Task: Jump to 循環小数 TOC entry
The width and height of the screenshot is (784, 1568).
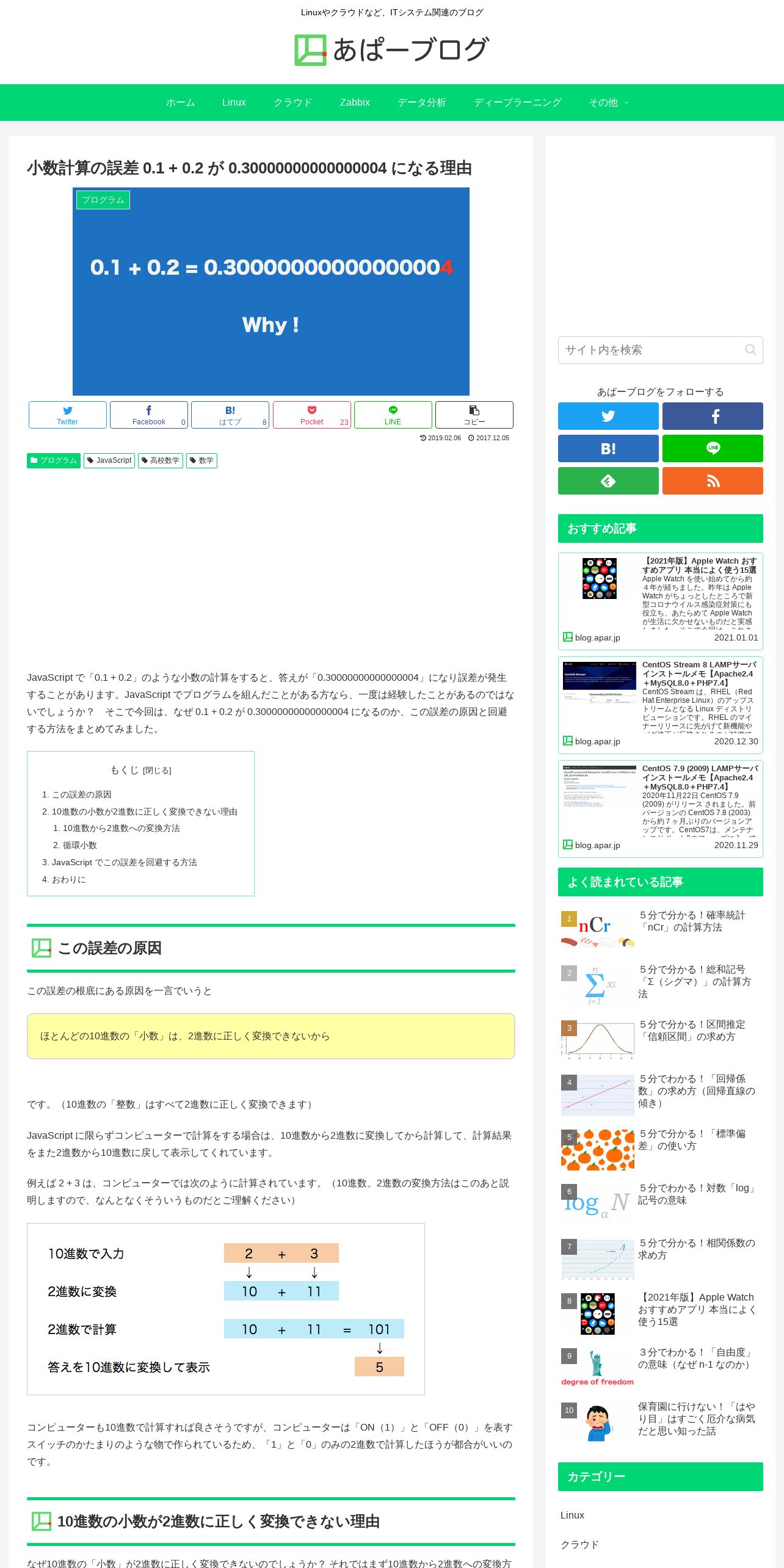Action: pyautogui.click(x=79, y=845)
